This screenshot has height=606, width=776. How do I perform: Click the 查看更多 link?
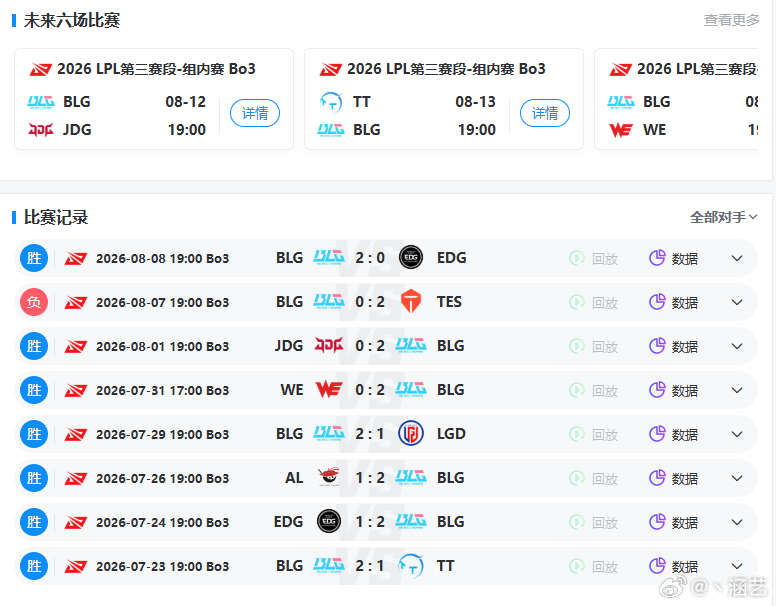pyautogui.click(x=731, y=20)
